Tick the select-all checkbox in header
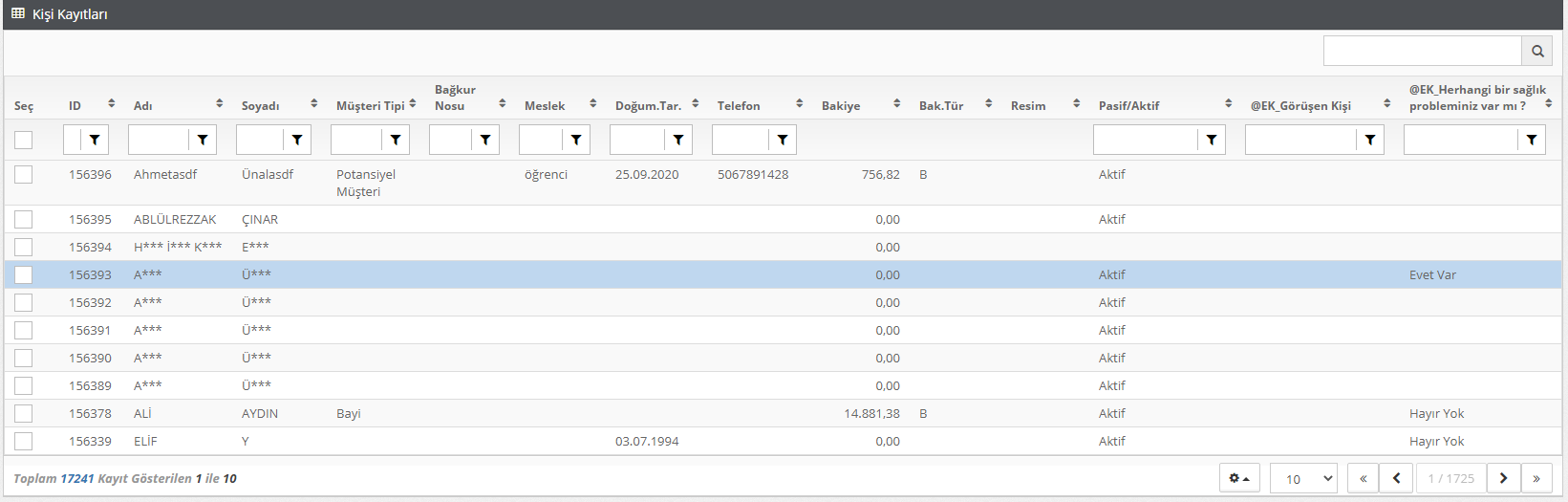 click(x=24, y=140)
